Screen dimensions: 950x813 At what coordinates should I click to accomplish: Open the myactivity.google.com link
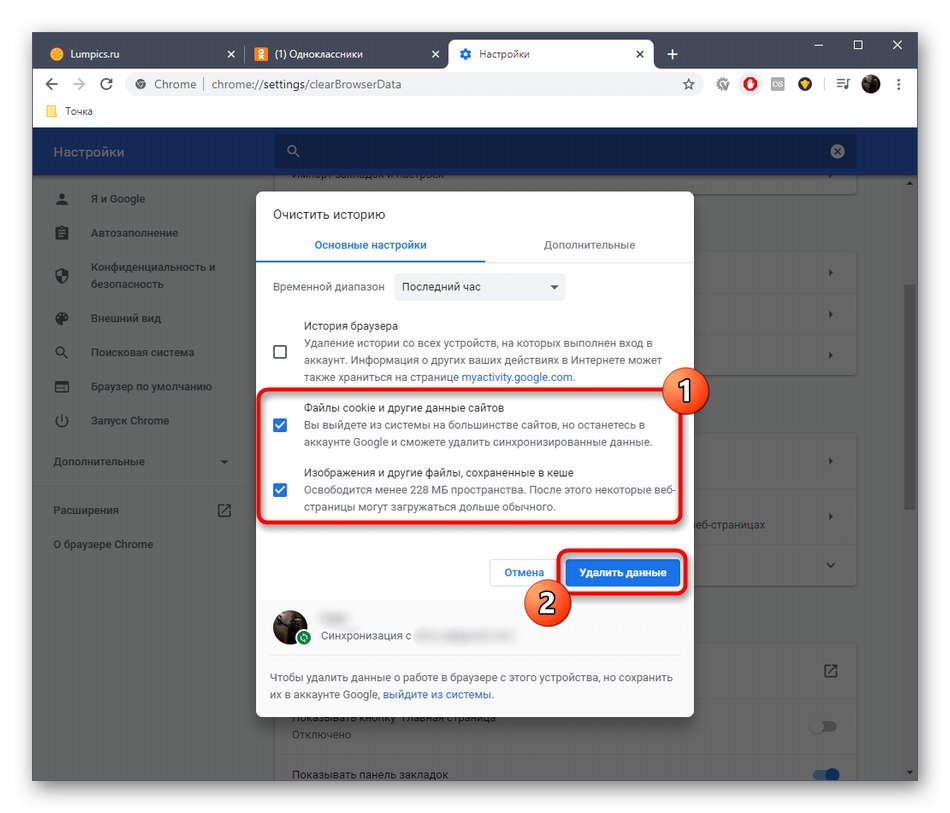coord(518,377)
